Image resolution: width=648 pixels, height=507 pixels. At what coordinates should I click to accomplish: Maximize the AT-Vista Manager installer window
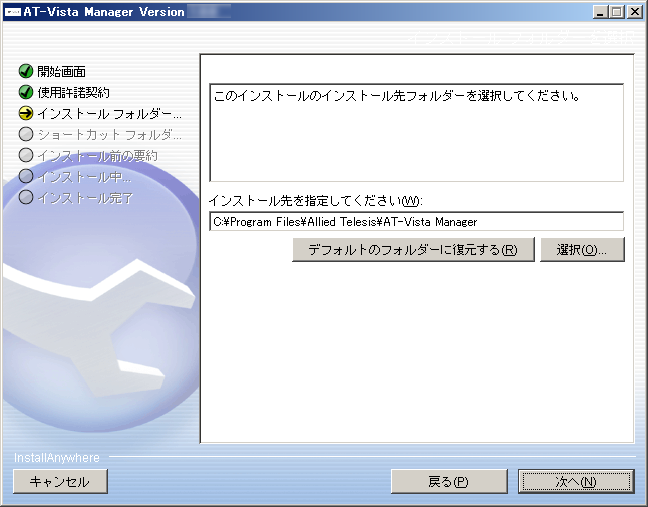point(617,12)
